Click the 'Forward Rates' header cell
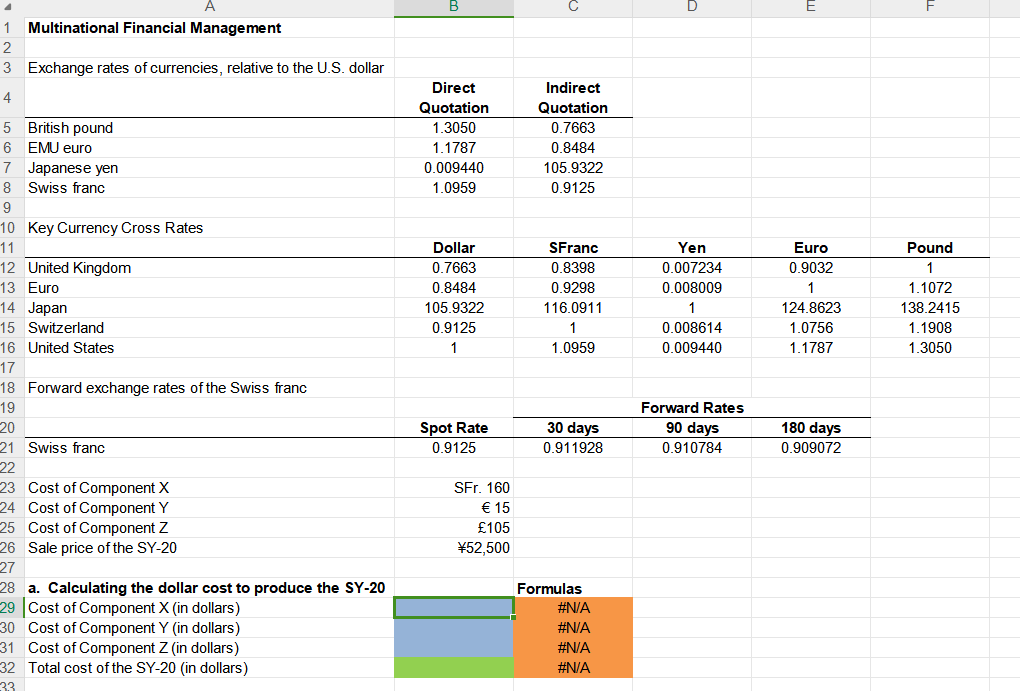1020x691 pixels. [692, 407]
